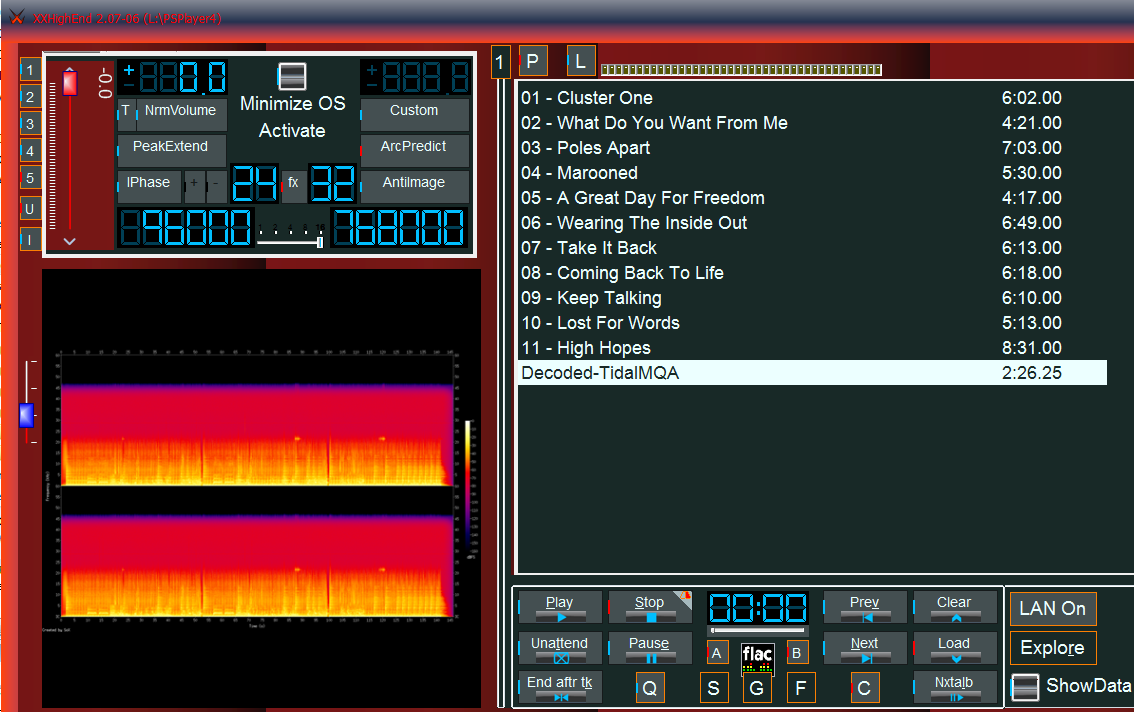Click the LAN On button

pos(1053,609)
